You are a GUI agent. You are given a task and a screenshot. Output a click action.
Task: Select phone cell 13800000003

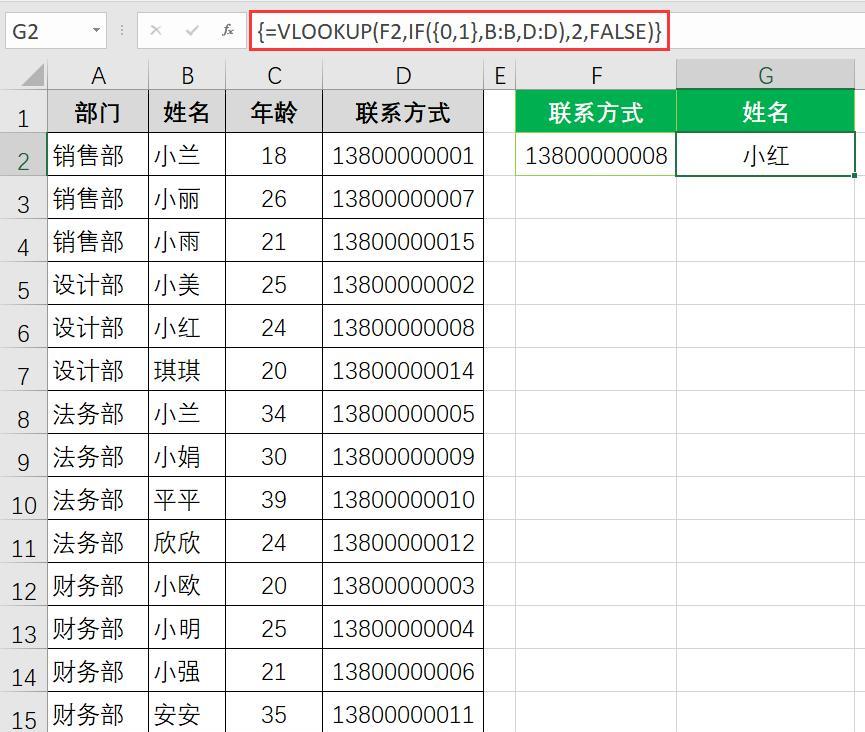click(403, 585)
